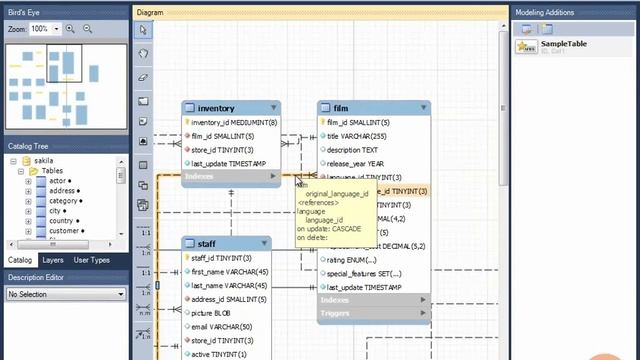Select the pointer arrow tool
The image size is (640, 360).
click(x=143, y=30)
